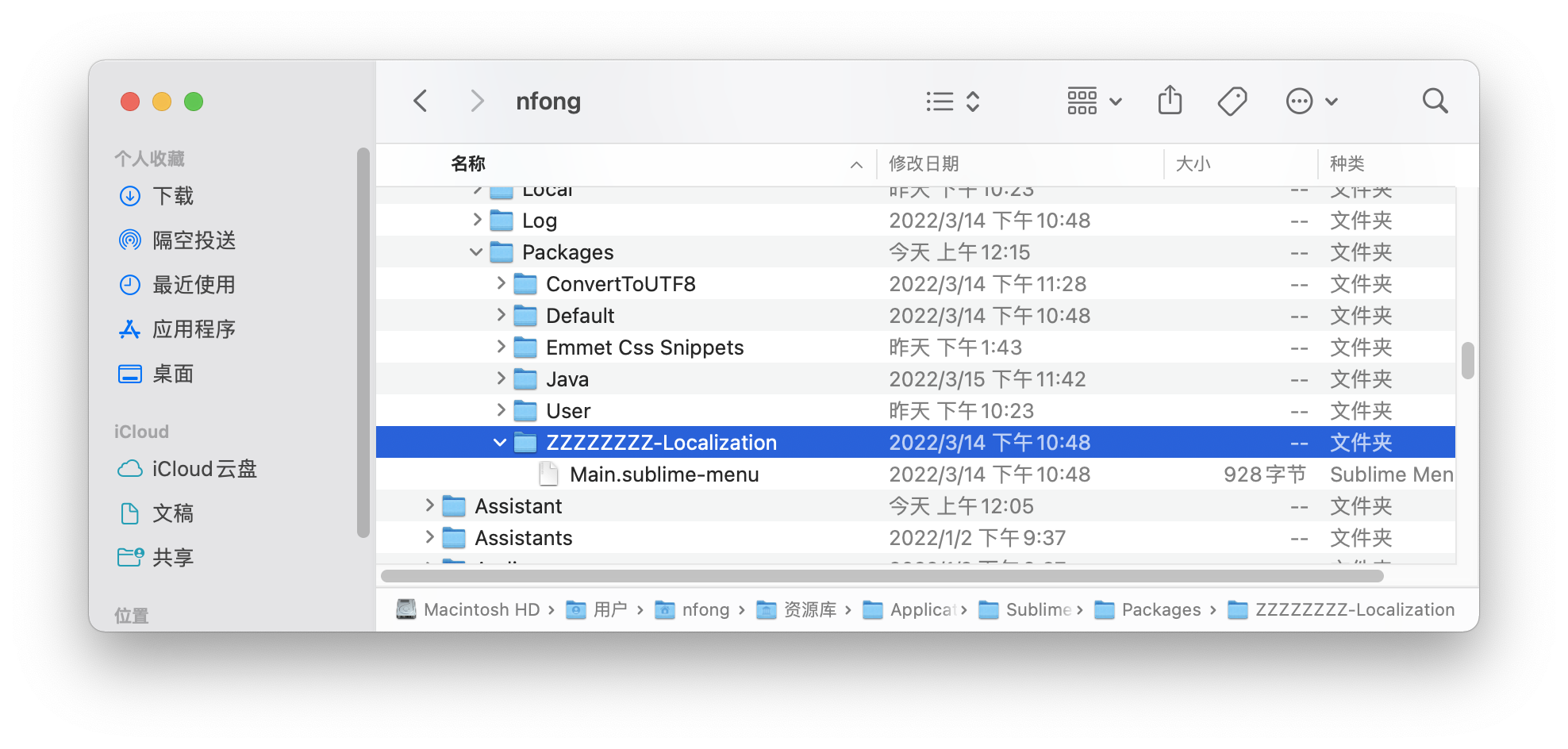Select the Assistants folder
The height and width of the screenshot is (749, 1568).
pyautogui.click(x=524, y=538)
